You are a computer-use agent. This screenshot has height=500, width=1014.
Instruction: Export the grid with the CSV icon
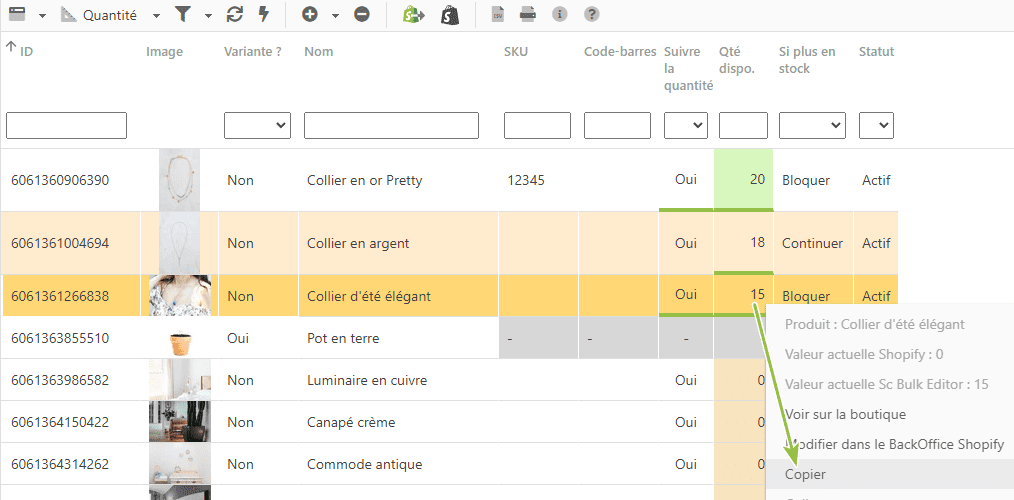click(x=497, y=14)
